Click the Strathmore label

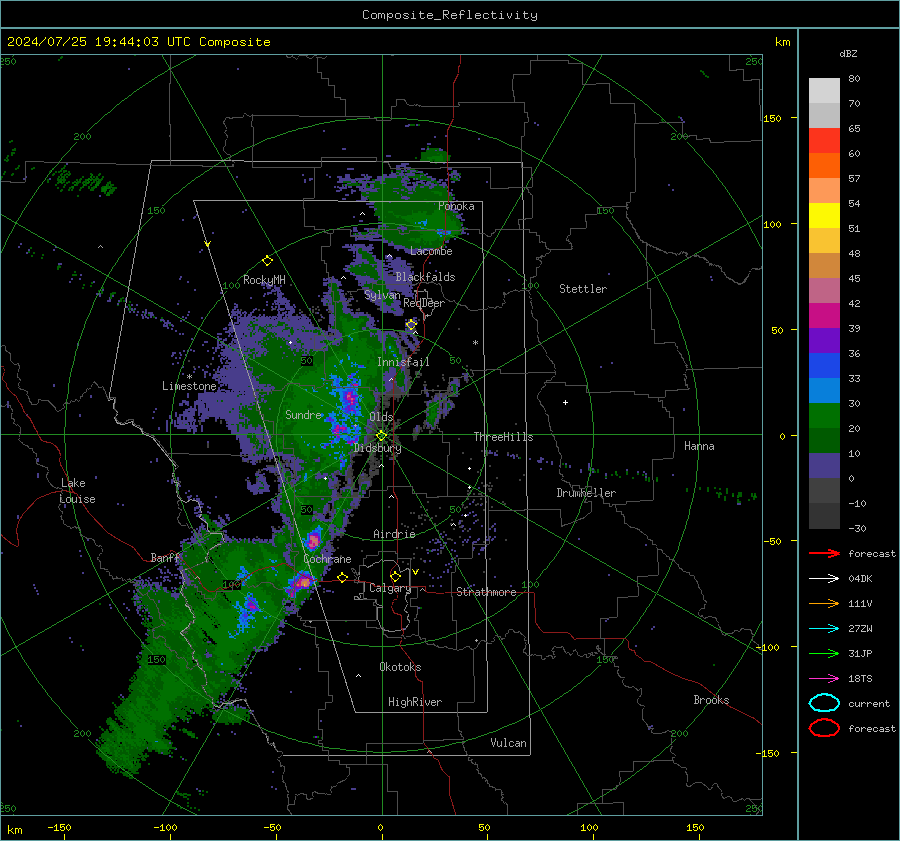click(486, 592)
